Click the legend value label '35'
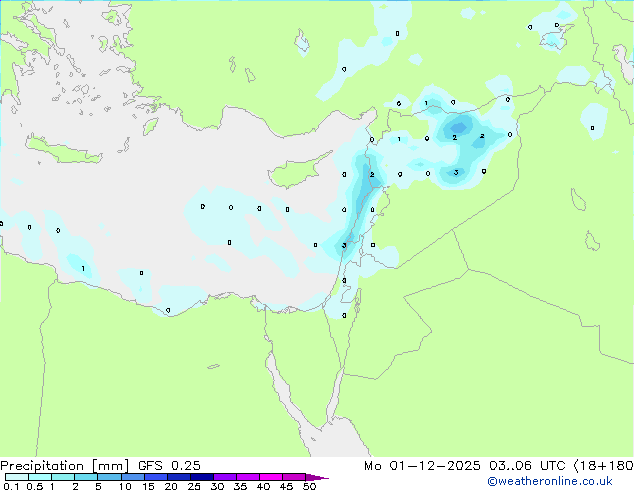Viewport: 634px width, 490px height. [x=240, y=486]
